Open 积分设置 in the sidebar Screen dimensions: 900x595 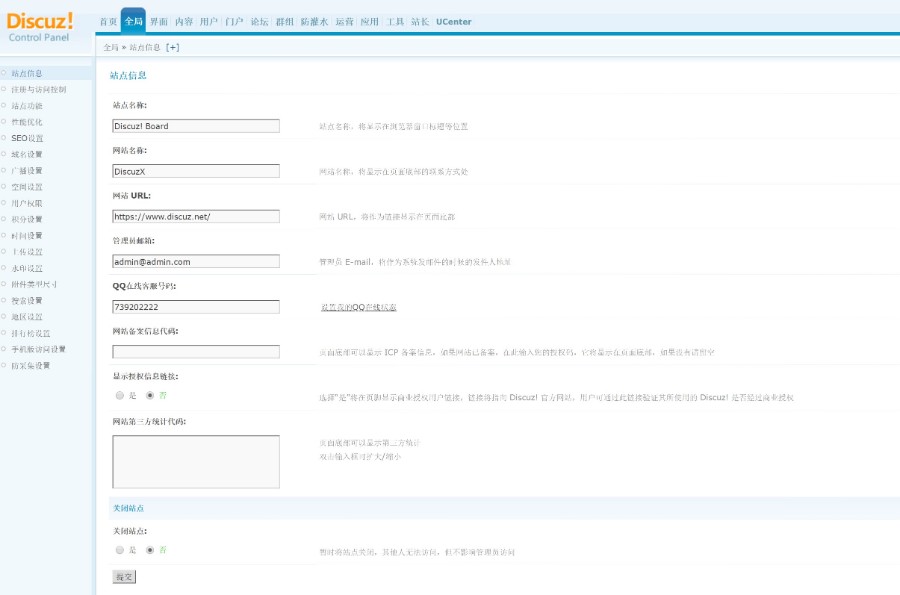coord(27,219)
